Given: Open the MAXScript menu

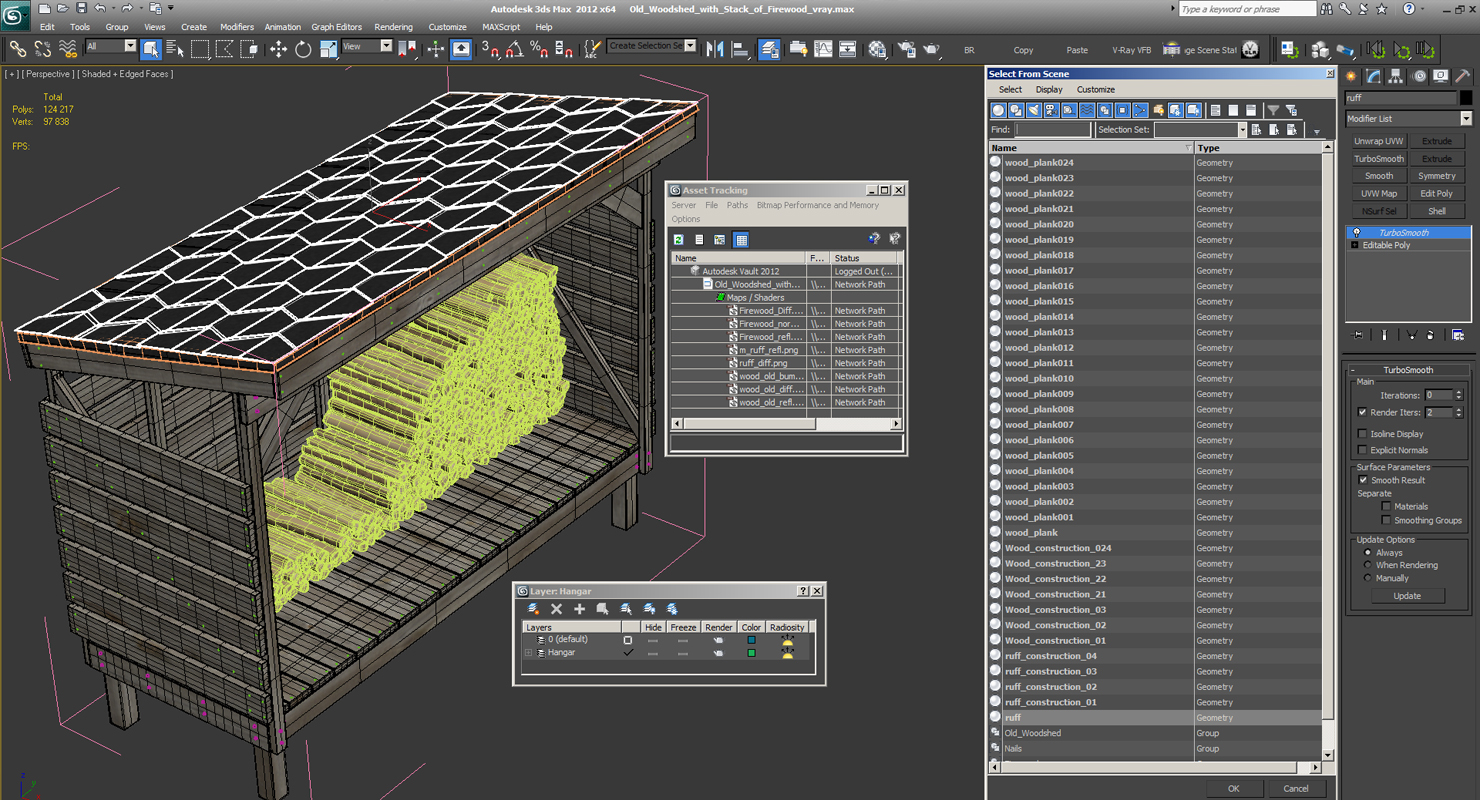Looking at the screenshot, I should (501, 27).
